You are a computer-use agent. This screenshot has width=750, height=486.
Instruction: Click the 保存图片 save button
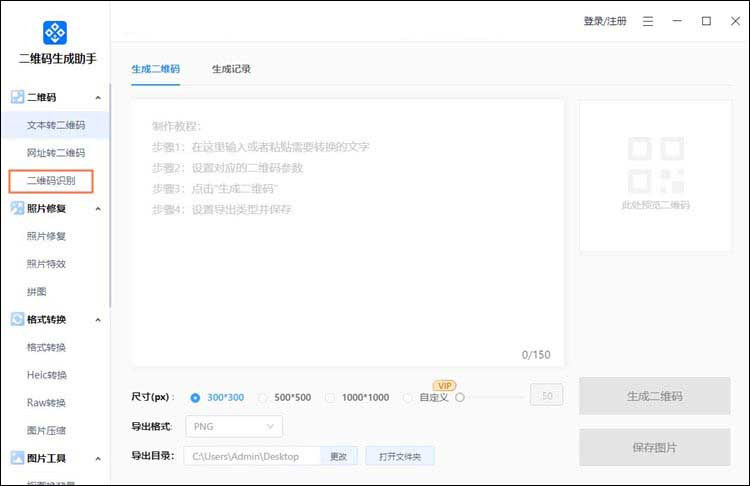tap(655, 448)
